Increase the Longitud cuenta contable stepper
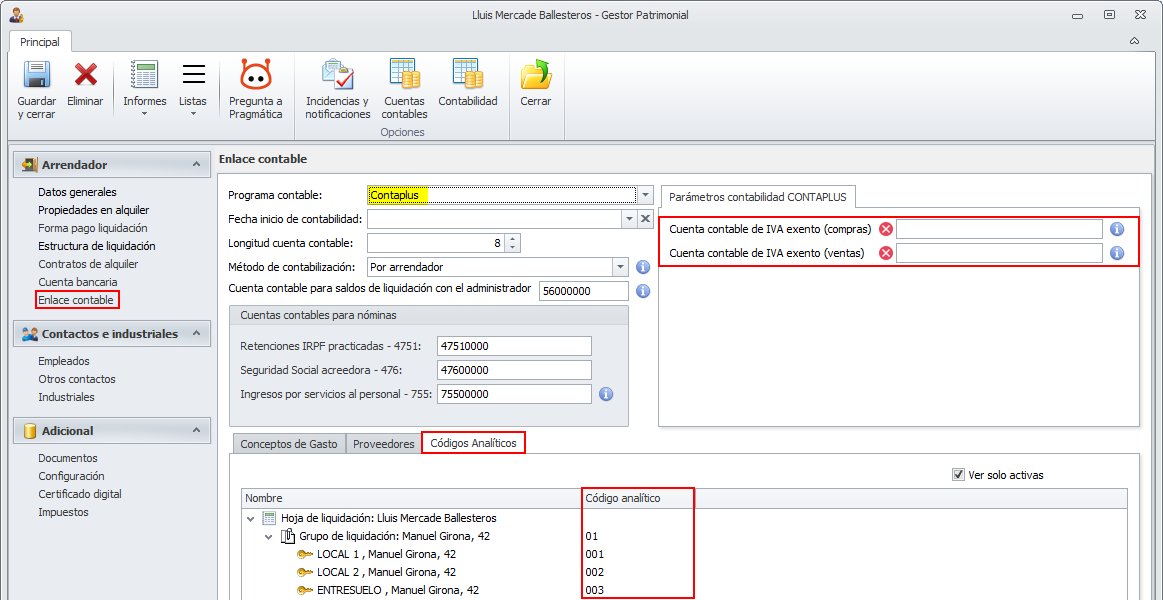1163x600 pixels. pos(512,239)
